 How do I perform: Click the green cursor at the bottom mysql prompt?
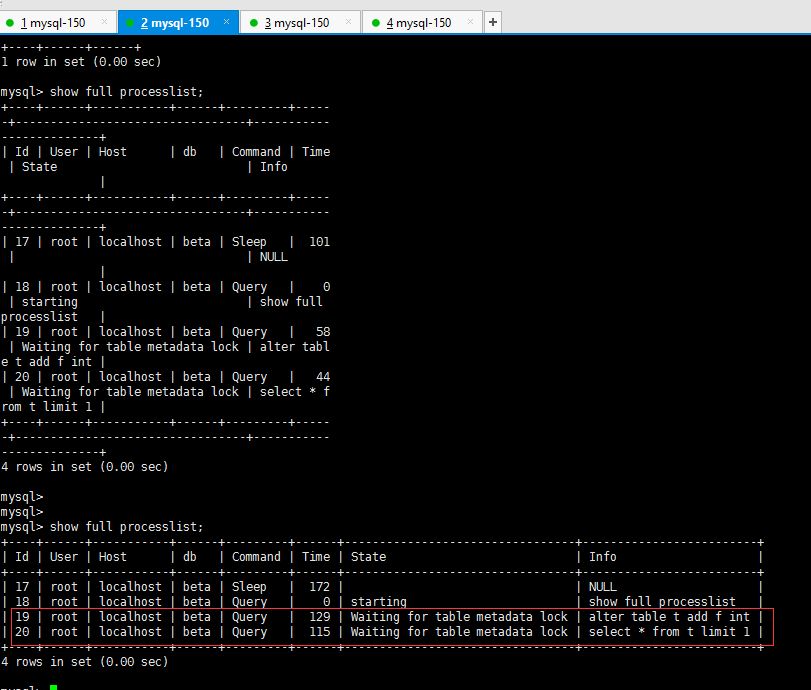[x=53, y=688]
